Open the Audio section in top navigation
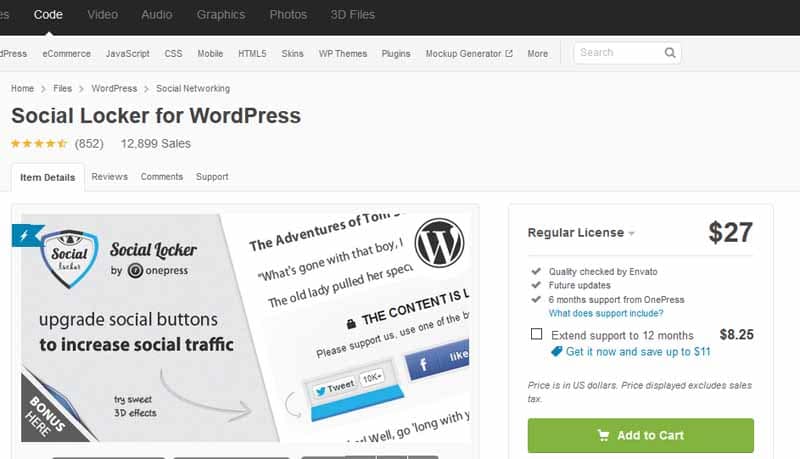Viewport: 800px width, 459px height. 157,15
